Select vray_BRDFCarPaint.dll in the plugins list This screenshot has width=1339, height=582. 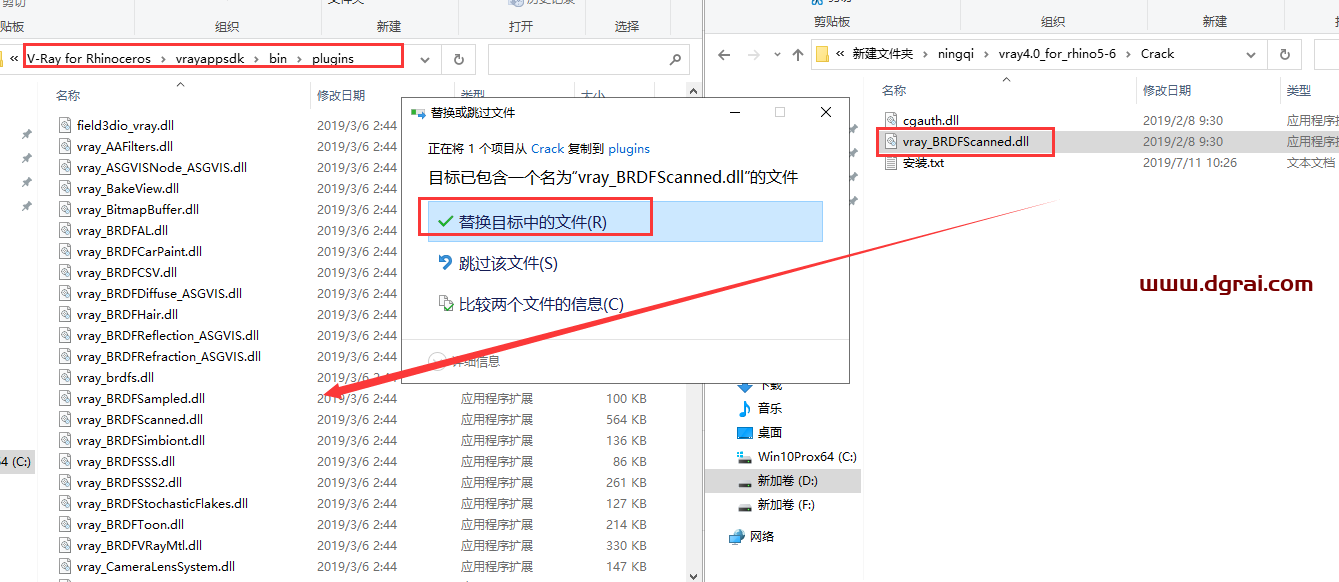(x=139, y=252)
